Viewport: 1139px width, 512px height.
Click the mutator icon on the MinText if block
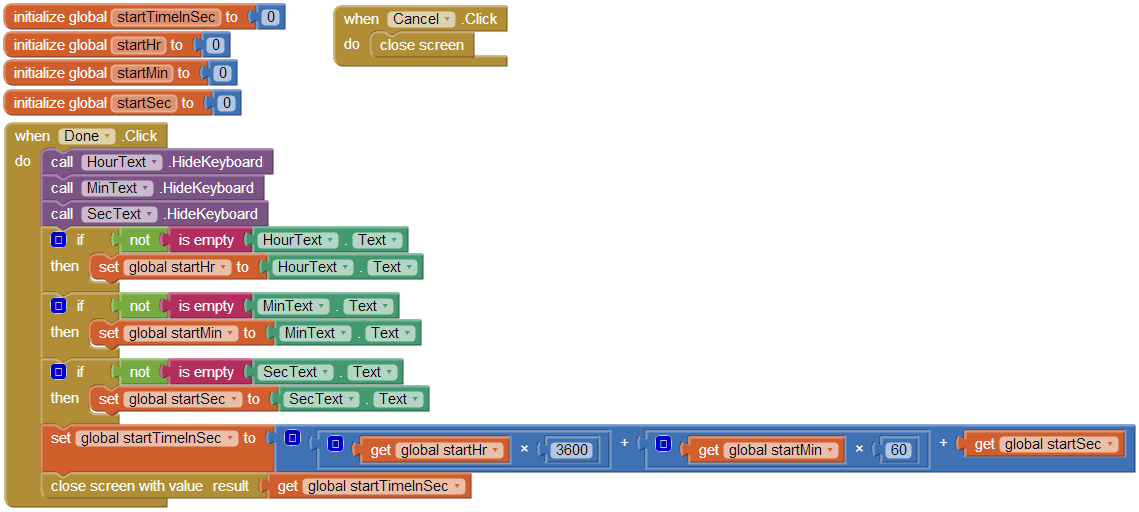59,306
